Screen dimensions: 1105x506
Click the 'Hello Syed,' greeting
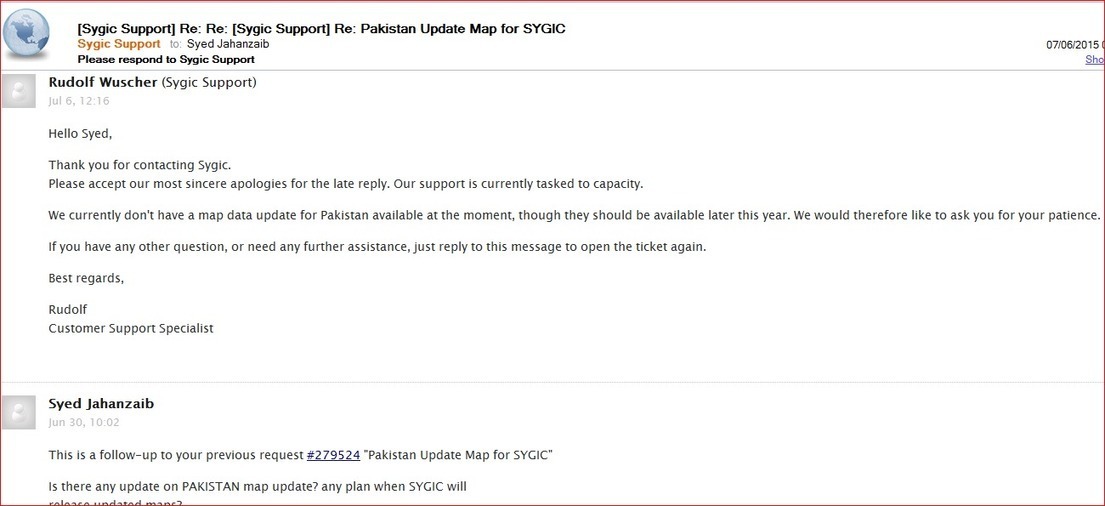[80, 133]
